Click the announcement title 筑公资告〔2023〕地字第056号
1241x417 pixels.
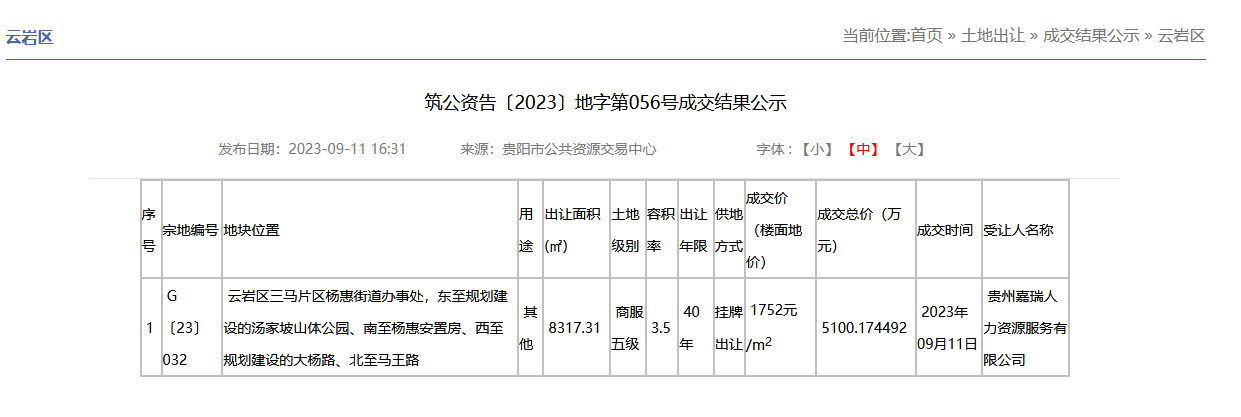point(605,102)
